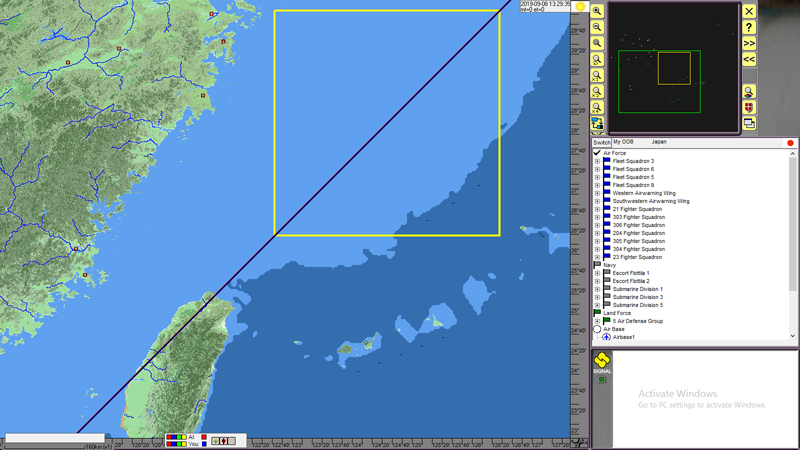
Task: Expand the Escort Flotilla 1 node
Action: pyautogui.click(x=597, y=273)
